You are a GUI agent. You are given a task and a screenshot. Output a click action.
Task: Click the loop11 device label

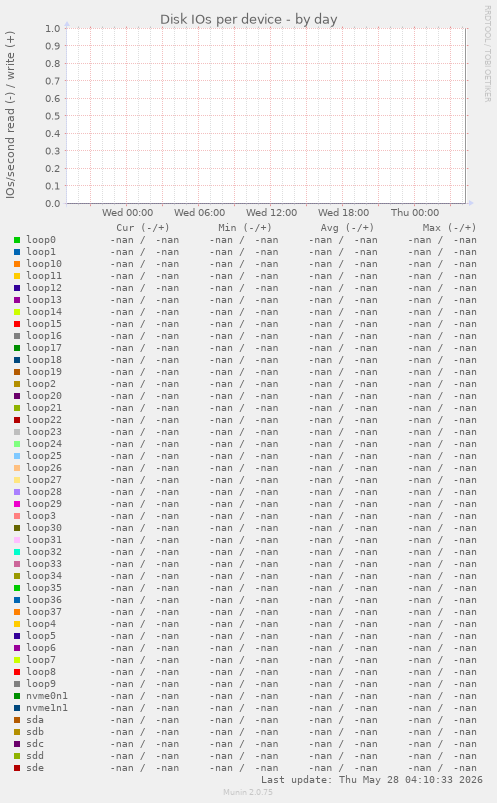(44, 276)
